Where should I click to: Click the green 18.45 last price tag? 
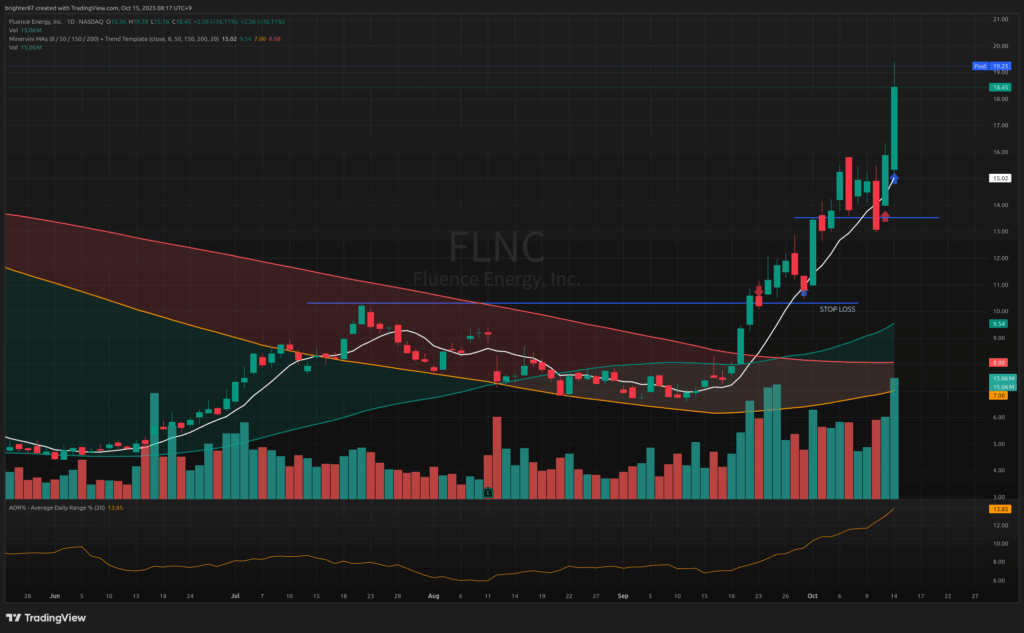(997, 87)
